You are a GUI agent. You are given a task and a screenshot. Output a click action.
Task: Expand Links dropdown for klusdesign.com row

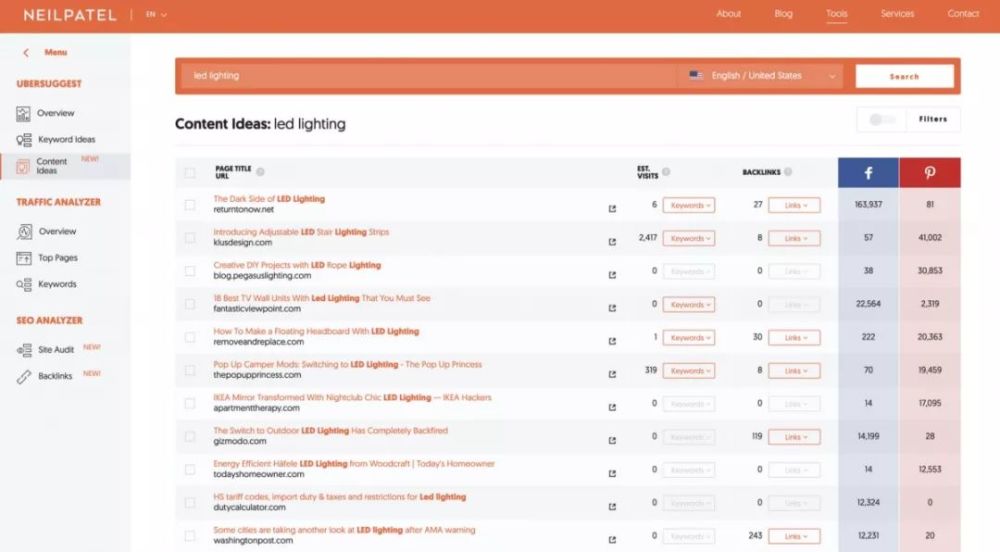(794, 238)
